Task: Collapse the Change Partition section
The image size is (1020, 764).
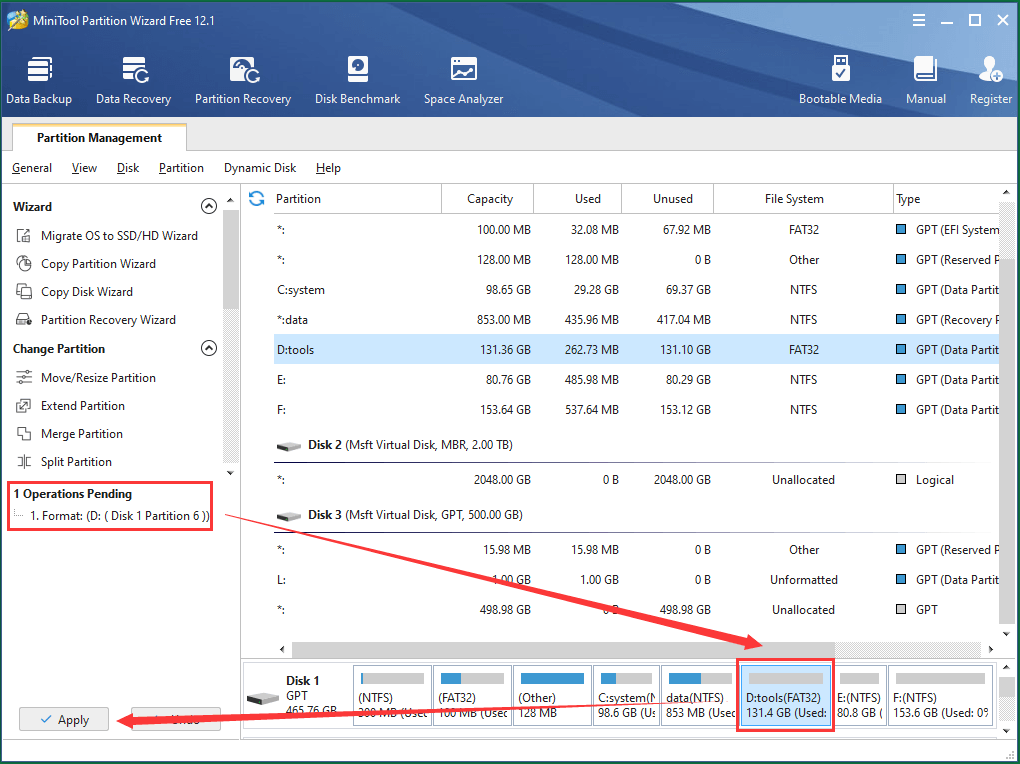Action: [x=209, y=348]
